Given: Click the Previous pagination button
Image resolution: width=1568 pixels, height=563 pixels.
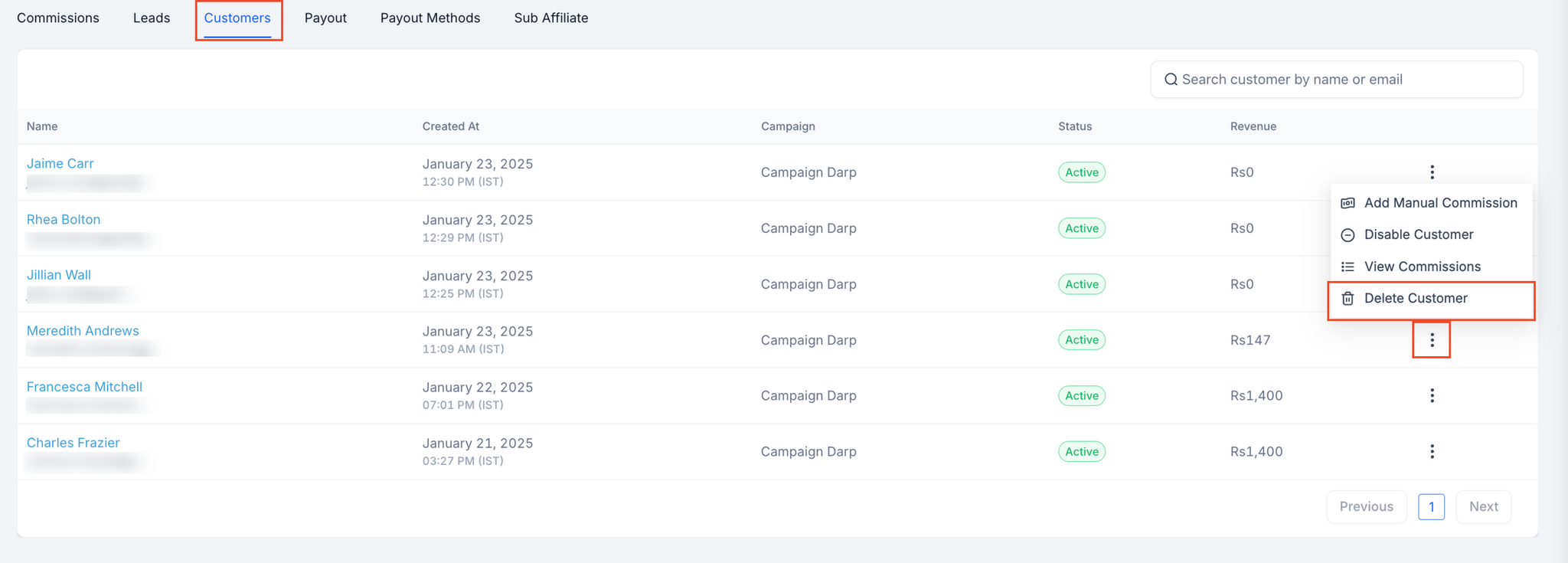Looking at the screenshot, I should click(1367, 506).
